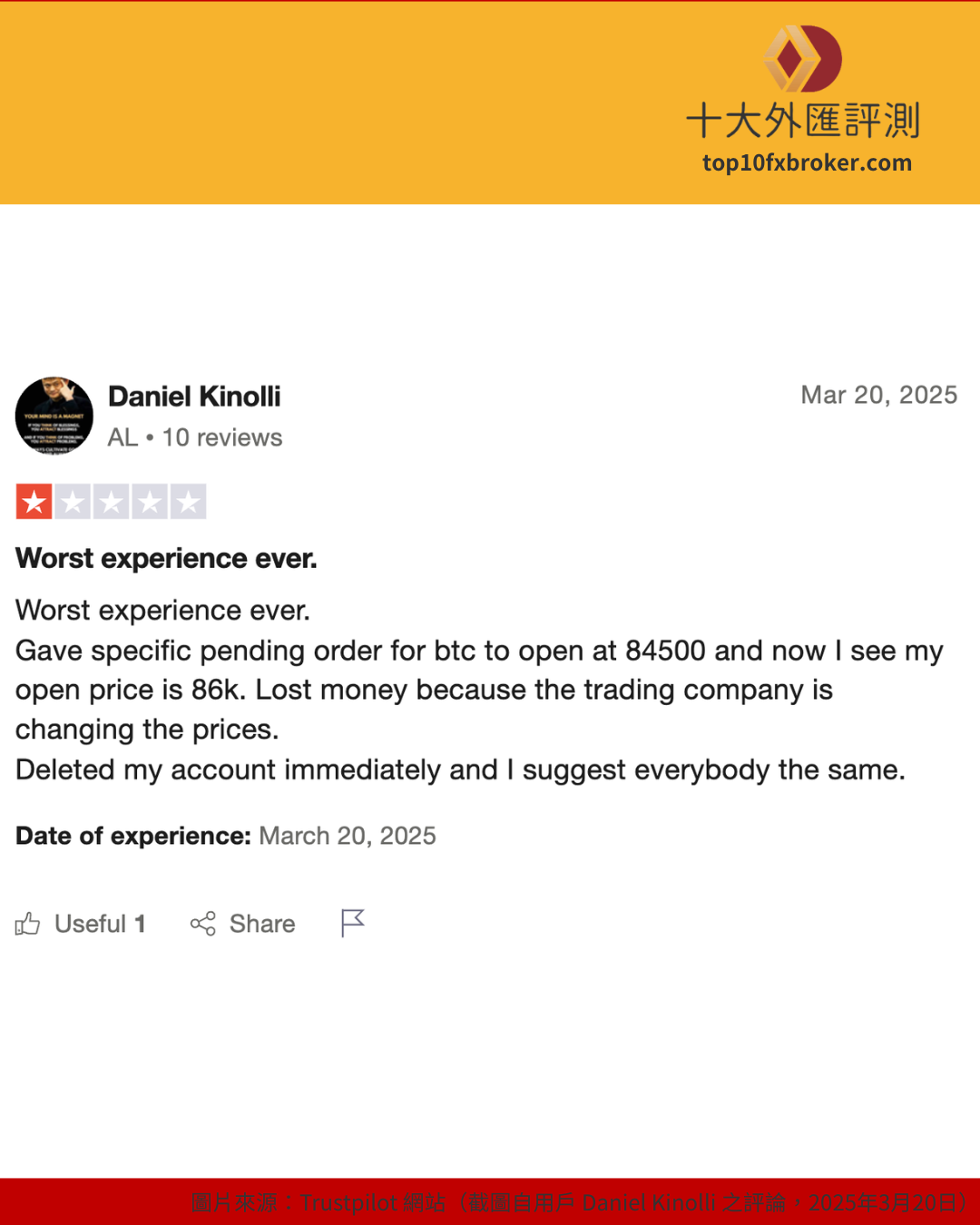Click the second grey star
Viewport: 980px width, 1225px height.
[73, 502]
